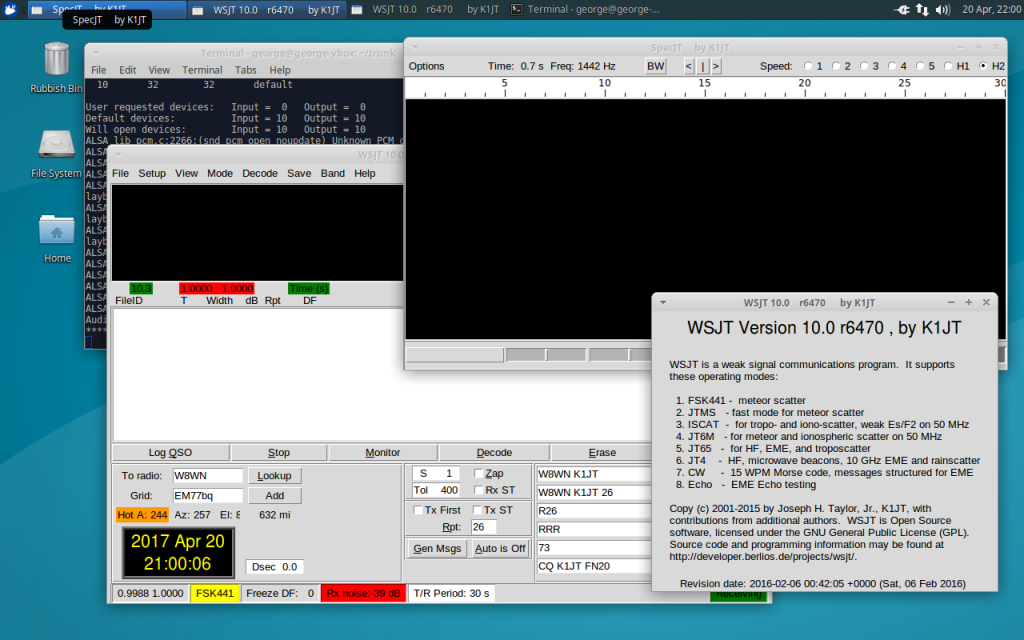
Task: Open window menu arrow on the SpecJT title bar
Action: (415, 48)
